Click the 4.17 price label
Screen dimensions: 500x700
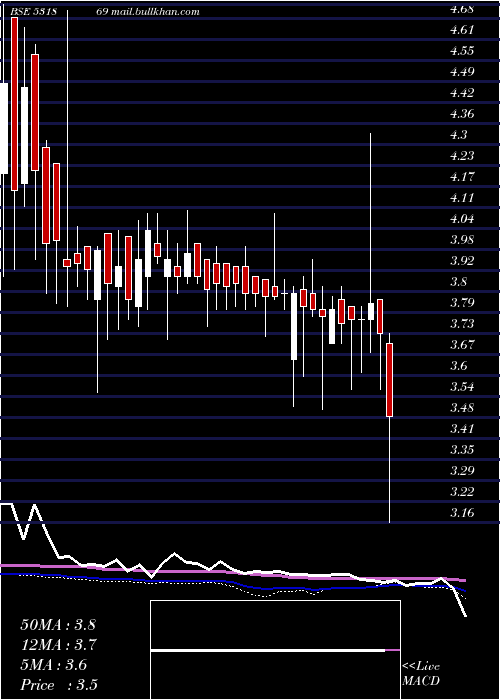463,177
